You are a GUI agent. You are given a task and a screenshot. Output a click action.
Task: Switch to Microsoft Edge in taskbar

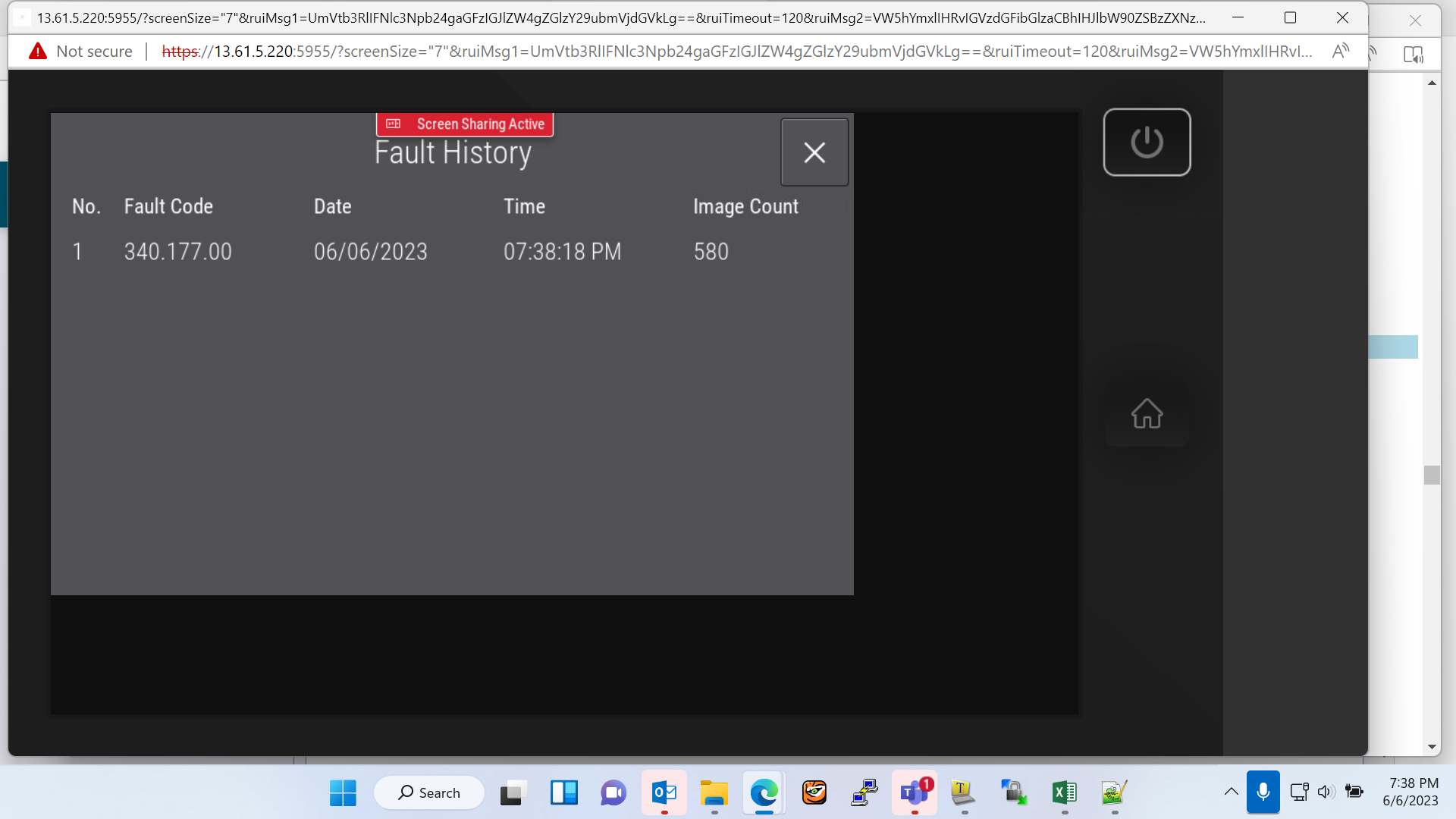764,793
